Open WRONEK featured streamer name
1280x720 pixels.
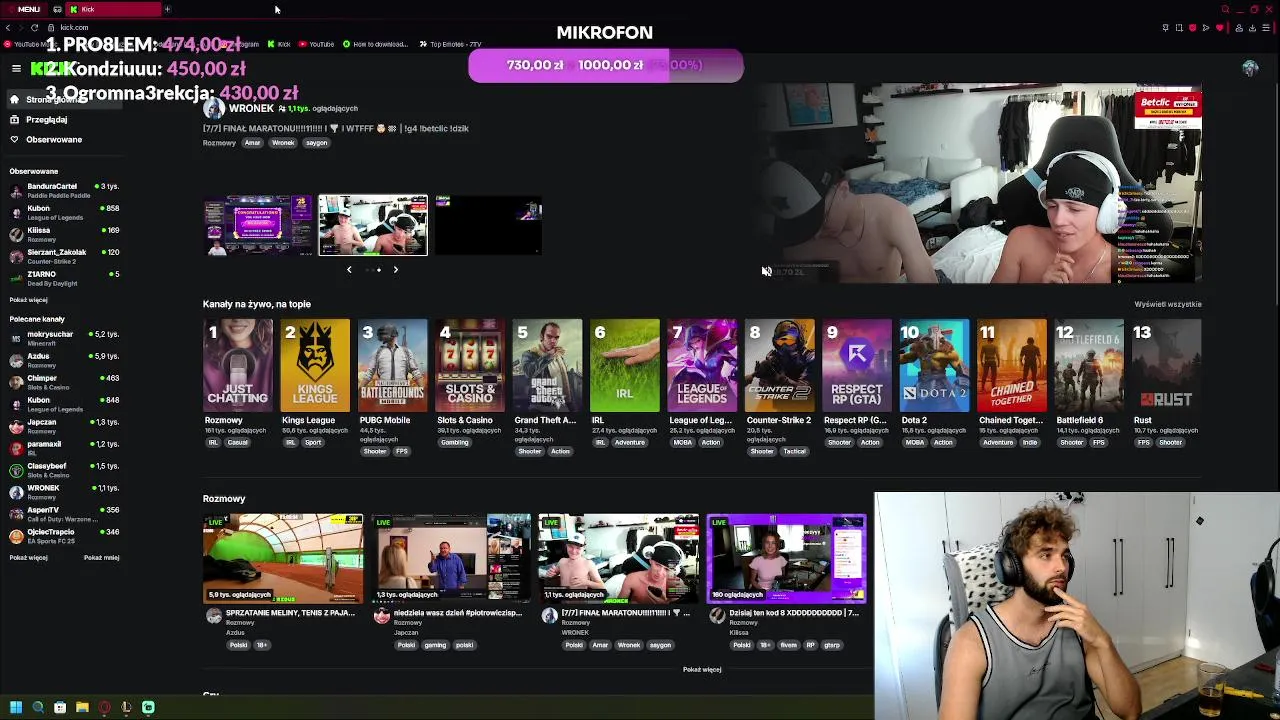pos(251,108)
